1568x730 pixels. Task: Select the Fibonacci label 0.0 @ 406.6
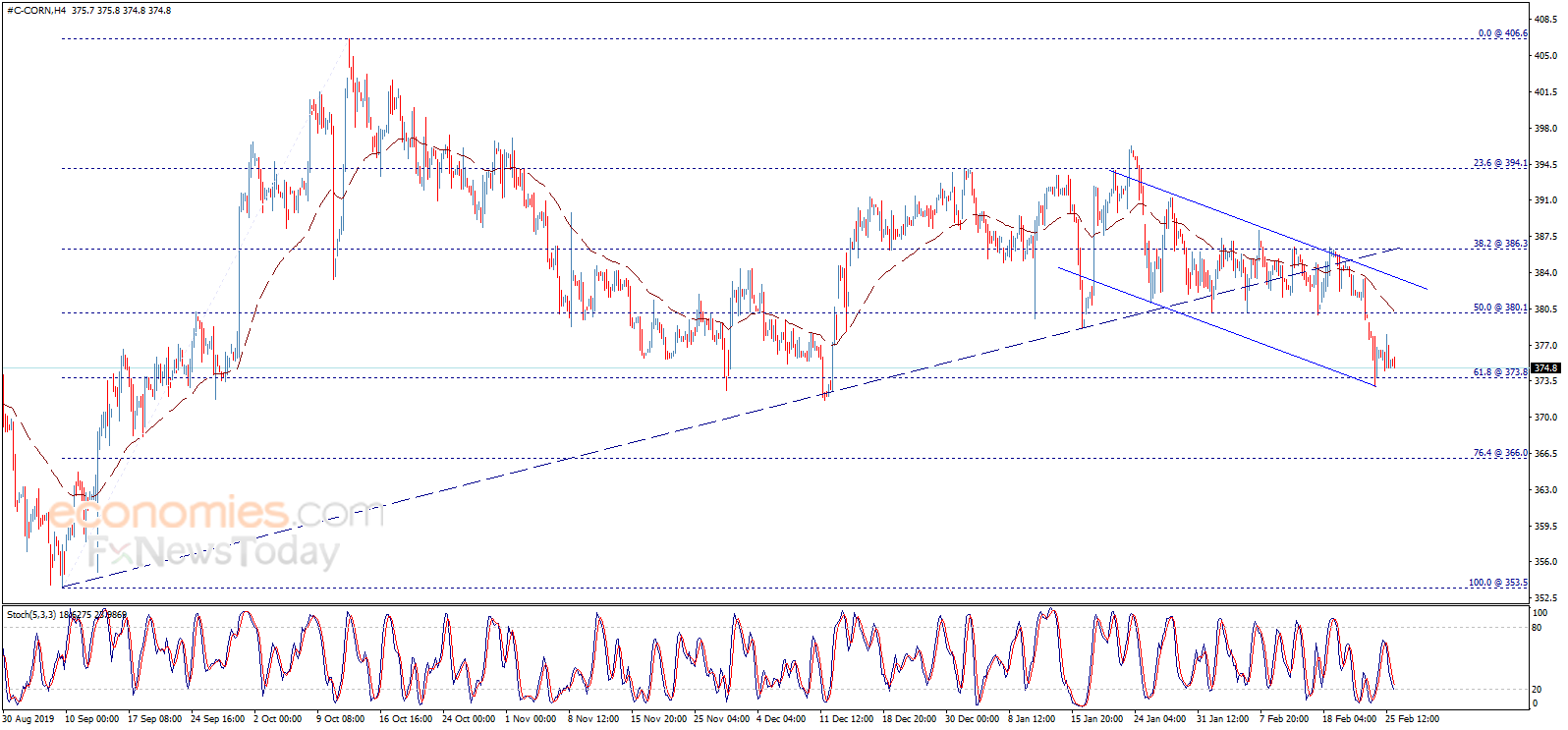click(1502, 33)
